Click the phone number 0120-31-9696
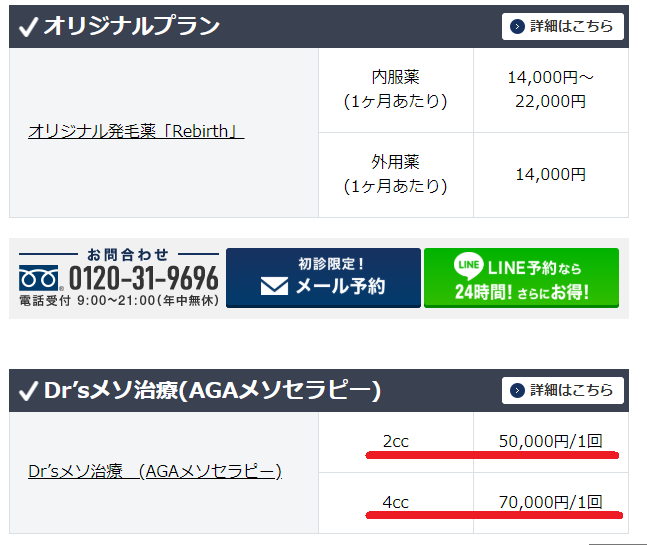647x545 pixels. pyautogui.click(x=143, y=278)
